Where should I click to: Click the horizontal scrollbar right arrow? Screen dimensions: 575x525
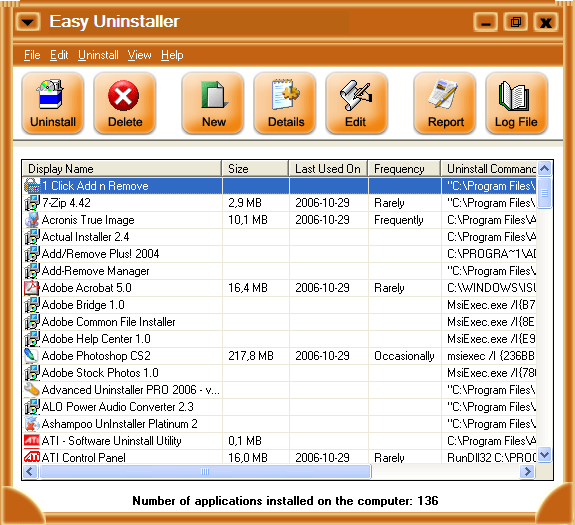[528, 471]
